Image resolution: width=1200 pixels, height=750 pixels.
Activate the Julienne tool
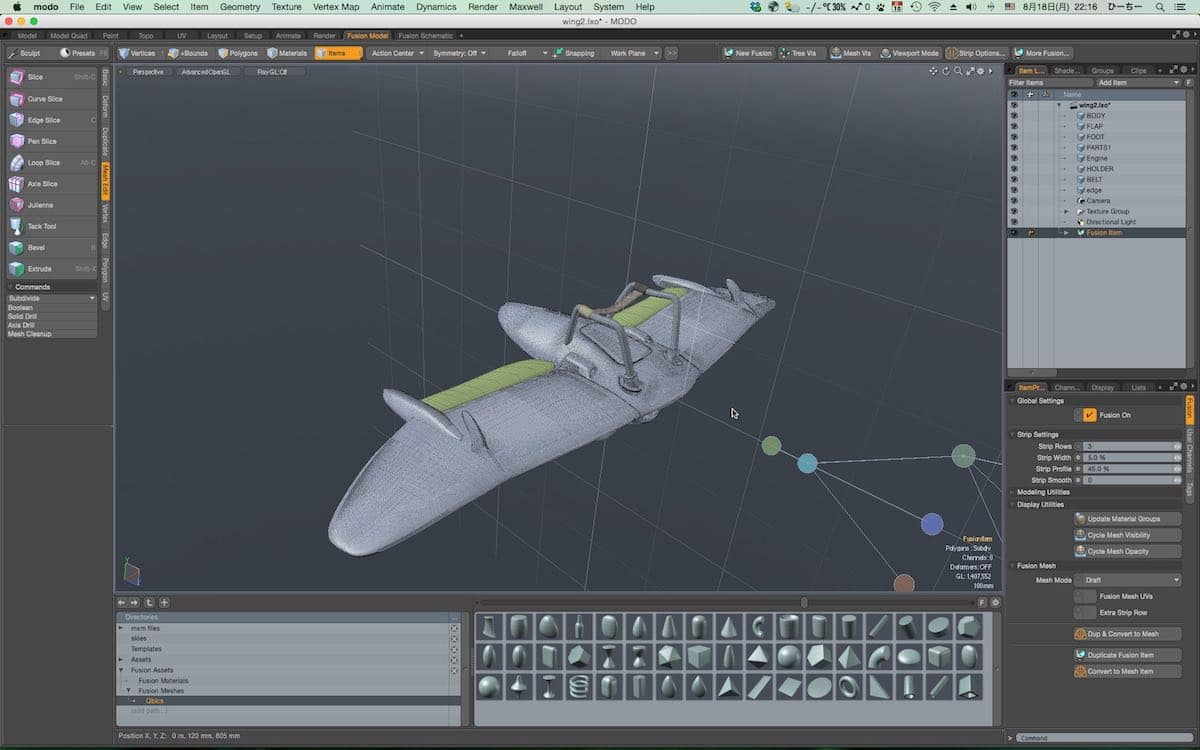point(40,205)
